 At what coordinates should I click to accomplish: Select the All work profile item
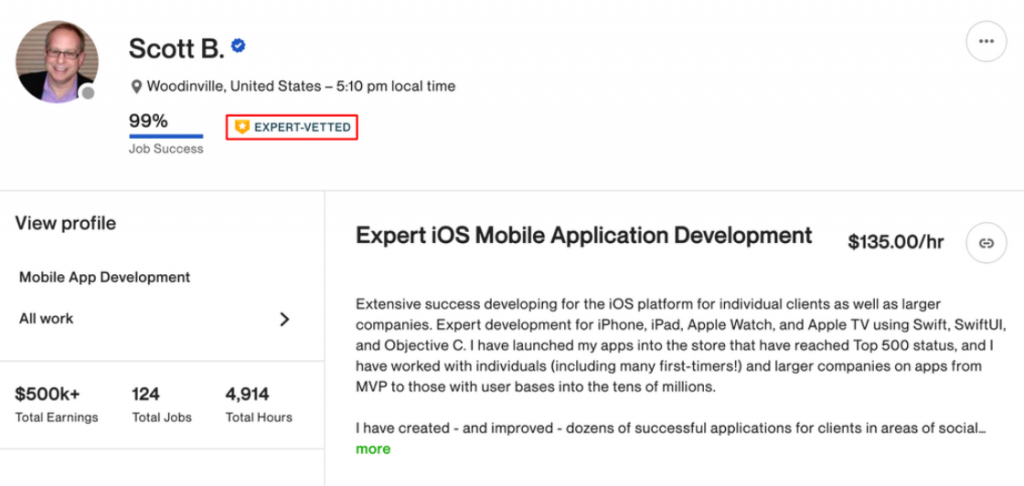46,319
